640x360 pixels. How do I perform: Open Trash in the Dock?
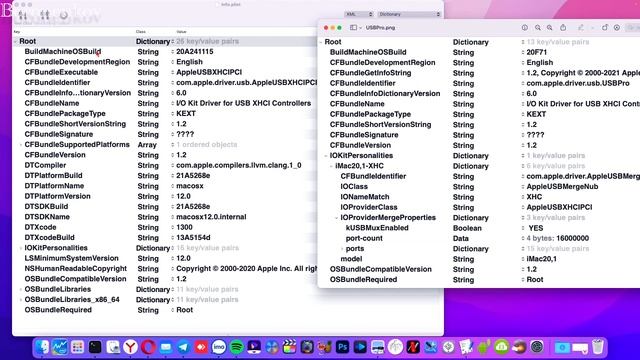(598, 347)
